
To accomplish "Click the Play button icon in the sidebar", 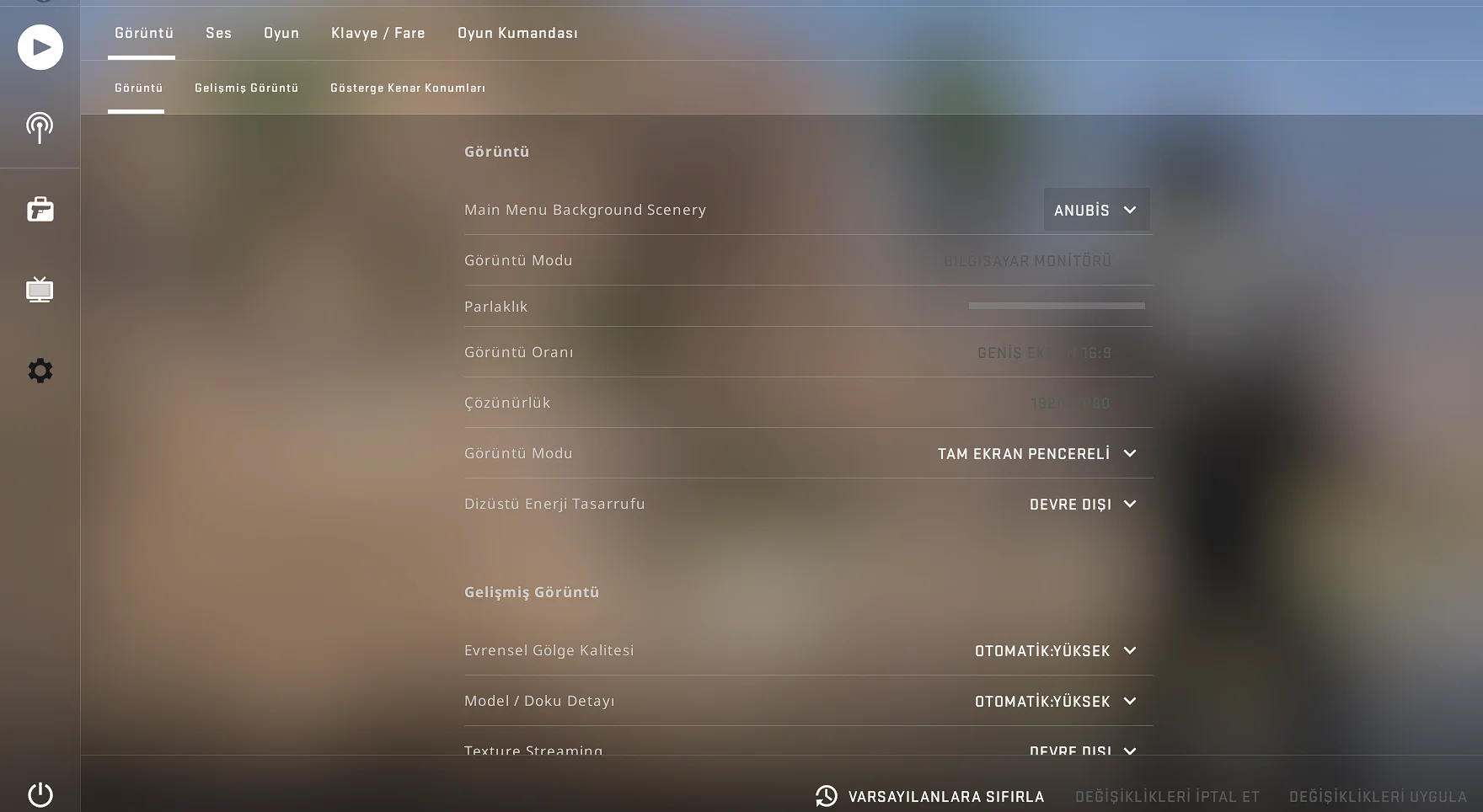I will click(40, 47).
